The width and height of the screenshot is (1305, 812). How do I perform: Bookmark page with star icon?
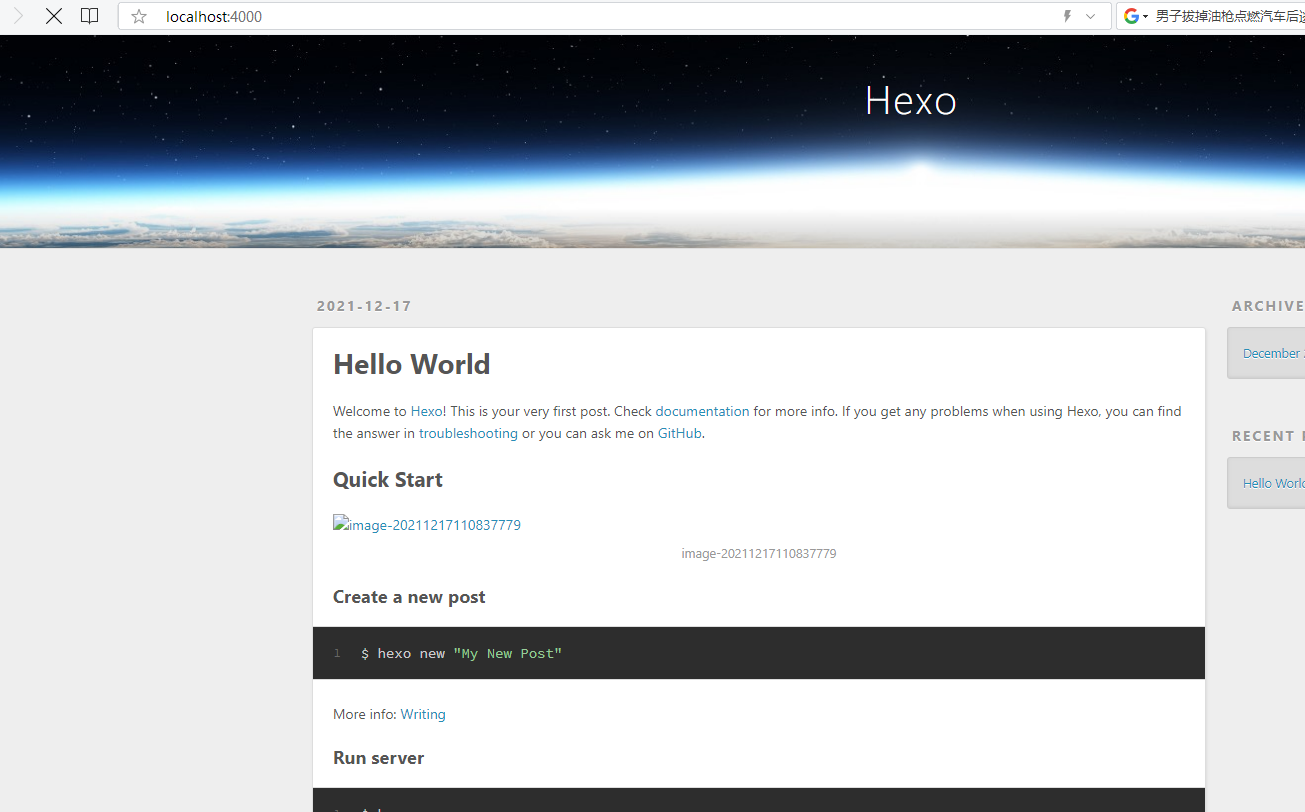tap(139, 16)
